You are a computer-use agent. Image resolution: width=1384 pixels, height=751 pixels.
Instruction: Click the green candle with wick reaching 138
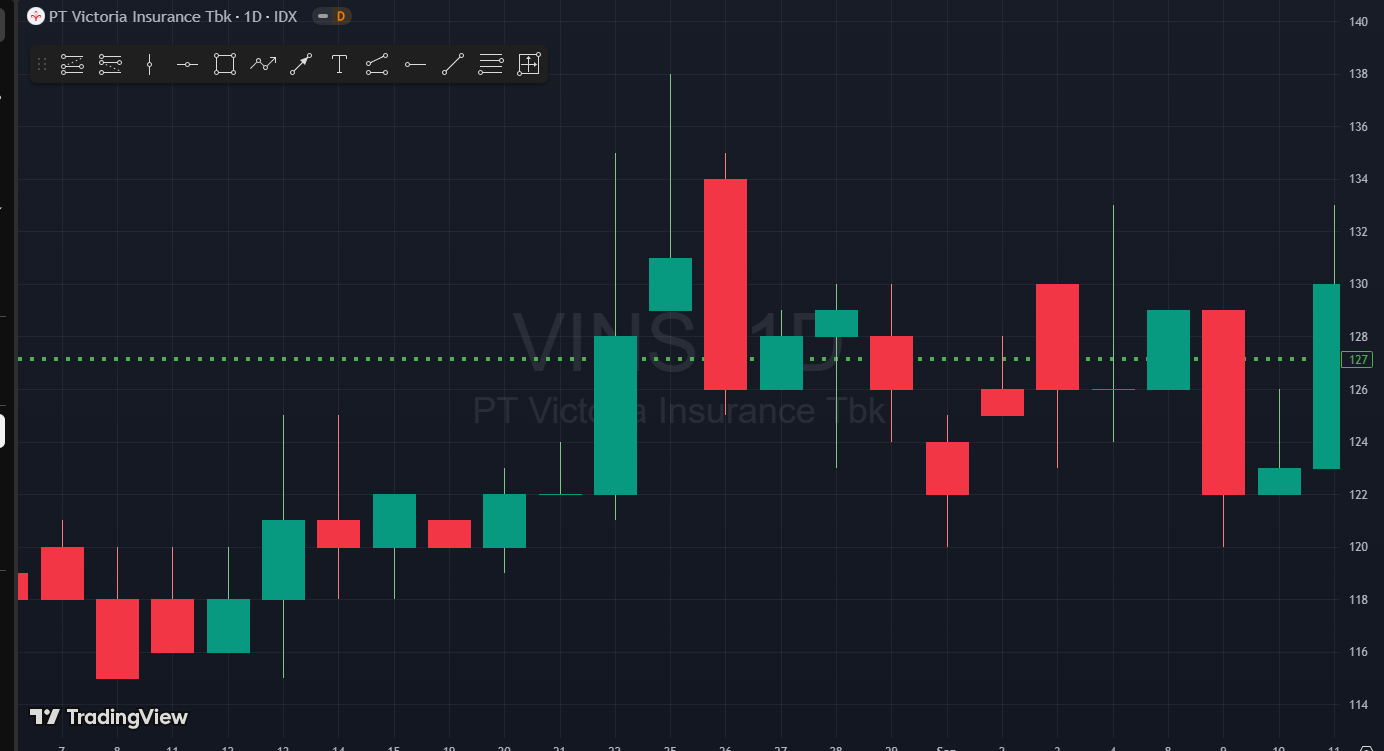pos(670,284)
